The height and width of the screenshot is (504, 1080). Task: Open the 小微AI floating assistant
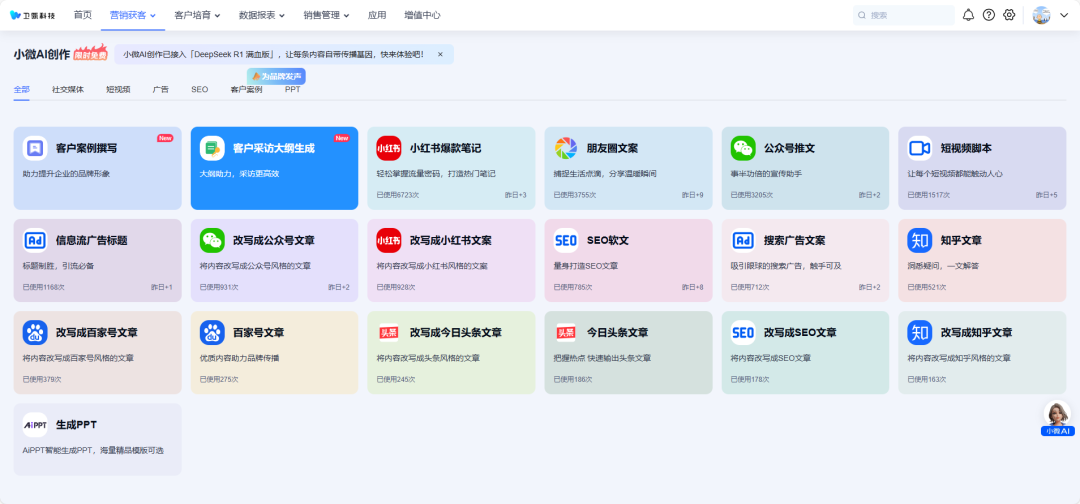pyautogui.click(x=1057, y=418)
